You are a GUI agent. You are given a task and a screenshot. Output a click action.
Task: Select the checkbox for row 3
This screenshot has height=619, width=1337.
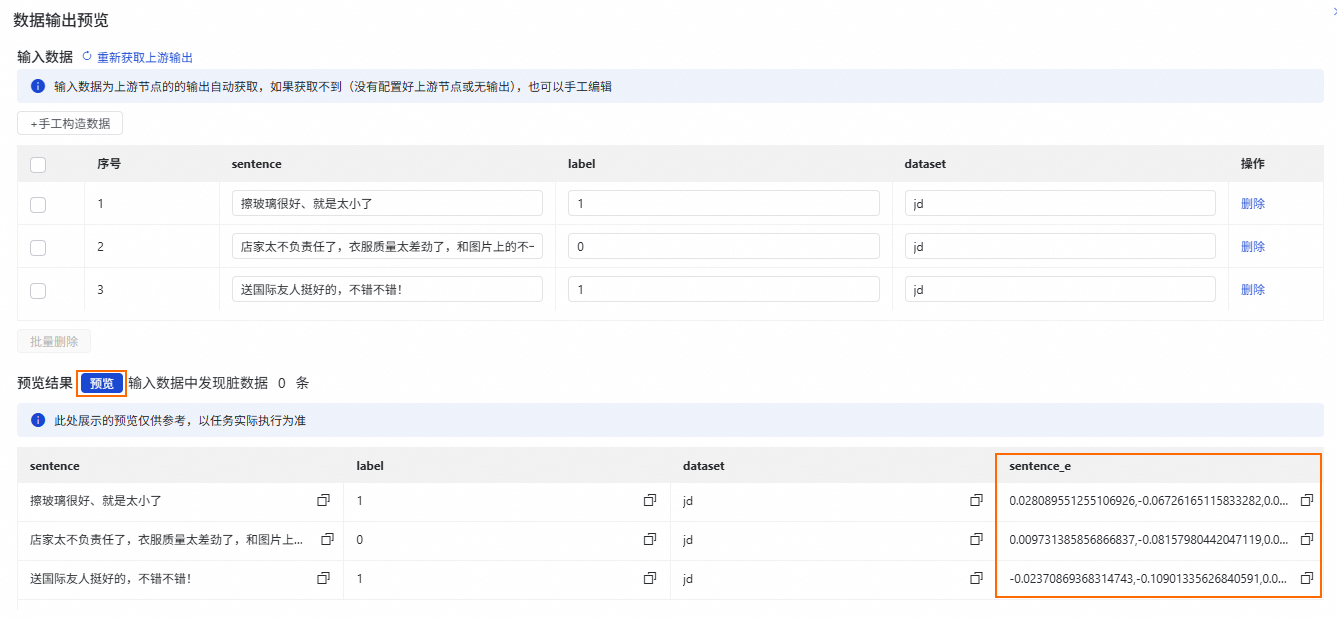[38, 290]
